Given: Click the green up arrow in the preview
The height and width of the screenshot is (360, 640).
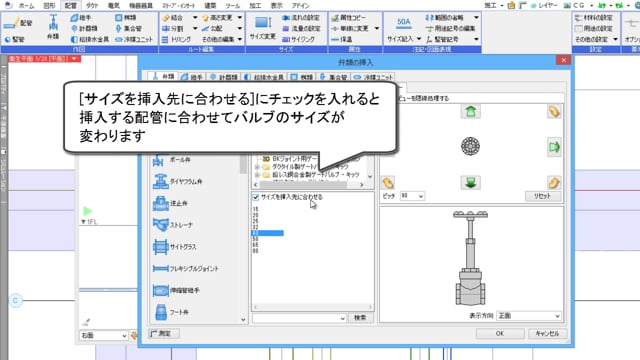Looking at the screenshot, I should pyautogui.click(x=470, y=111).
